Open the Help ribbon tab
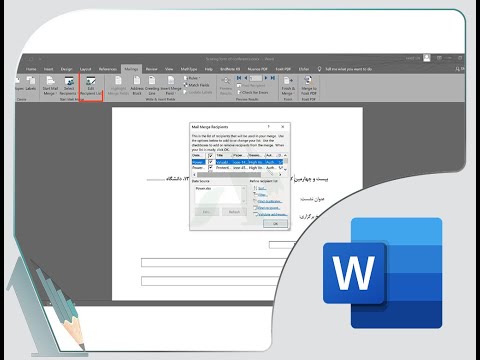Screen dimensions: 480x360 pyautogui.click(x=209, y=69)
